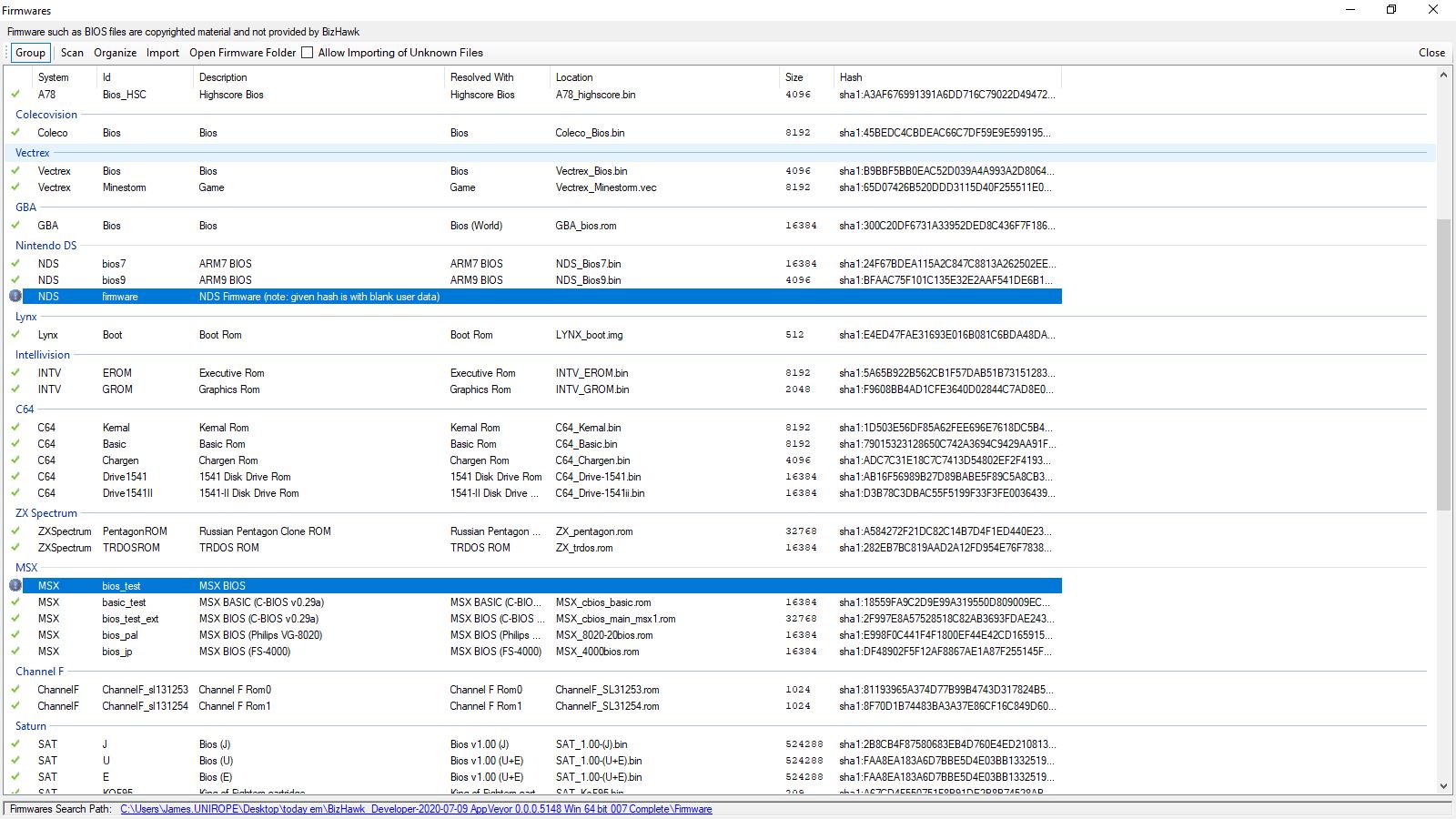Click Organize in the toolbar

[115, 53]
